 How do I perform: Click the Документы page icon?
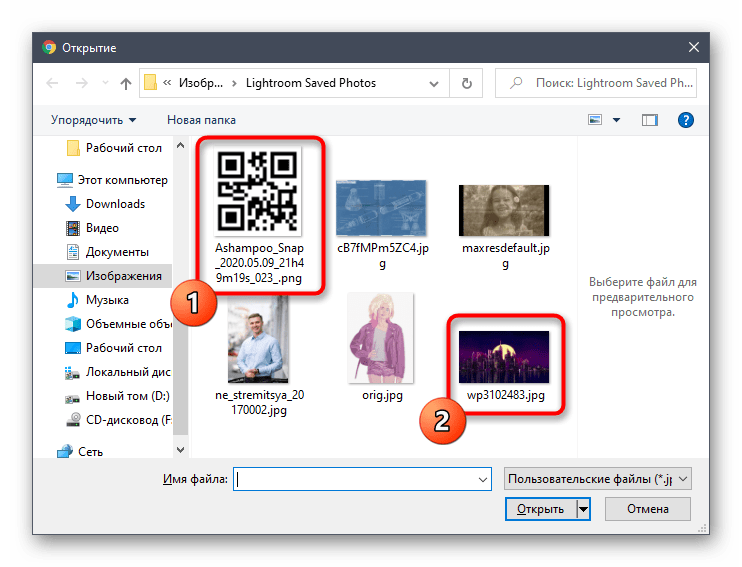point(73,252)
